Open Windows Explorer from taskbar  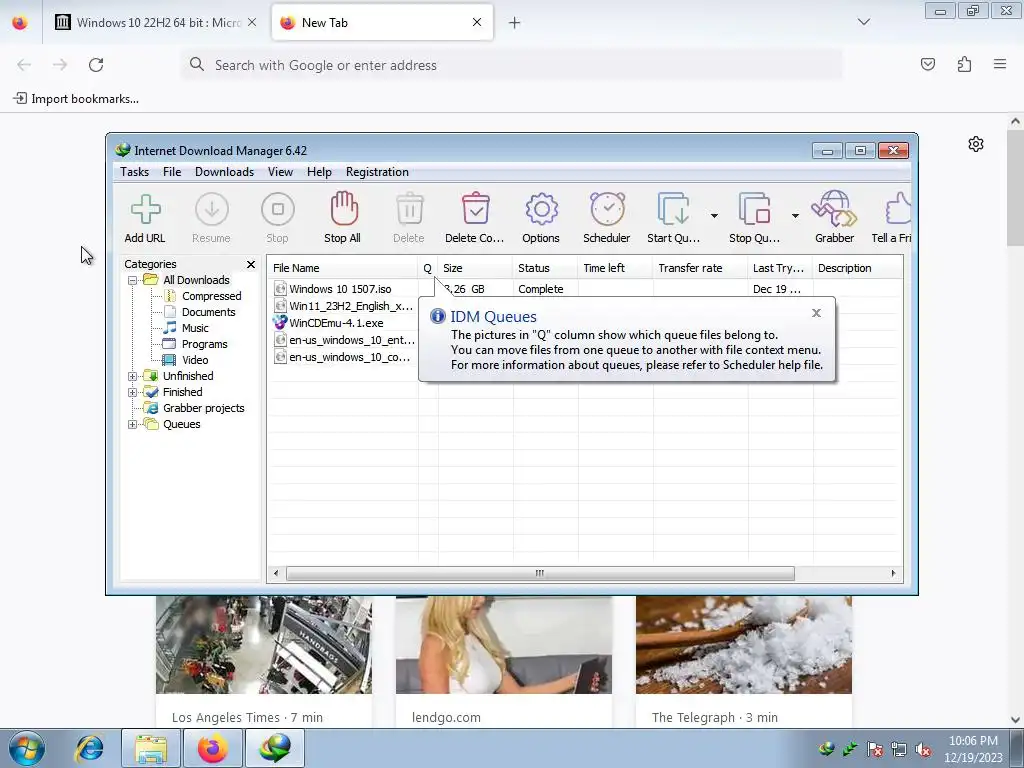[151, 748]
